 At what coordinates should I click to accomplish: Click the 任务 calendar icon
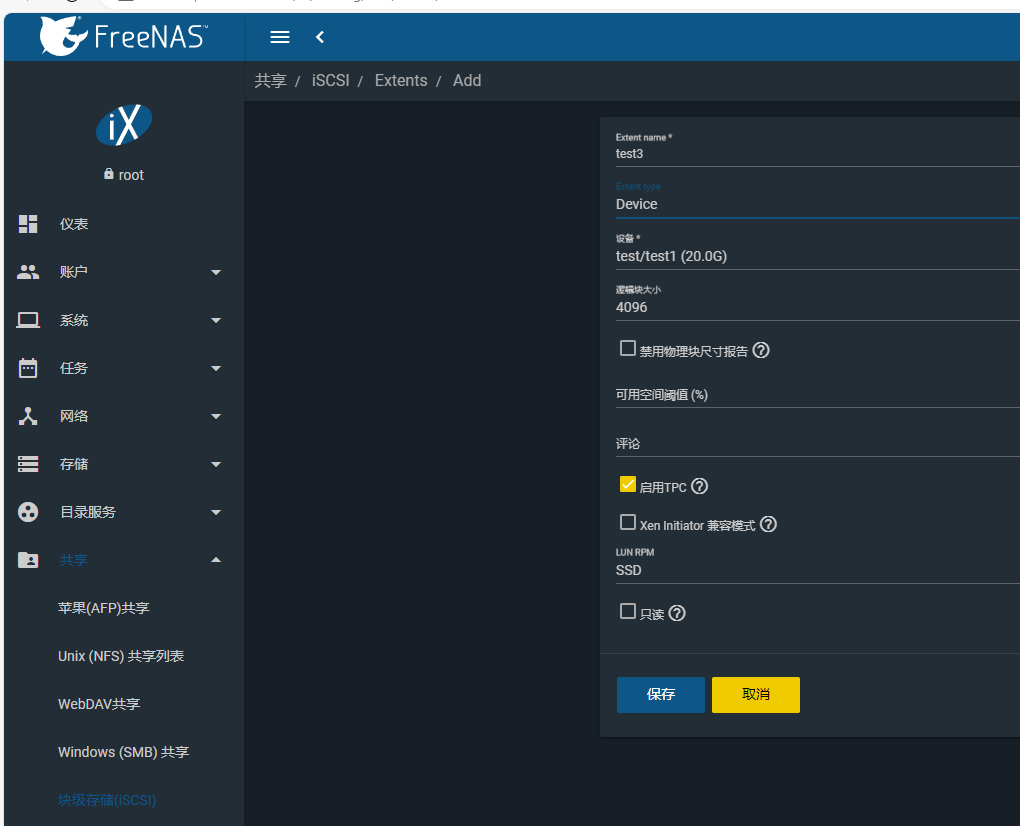(x=27, y=367)
